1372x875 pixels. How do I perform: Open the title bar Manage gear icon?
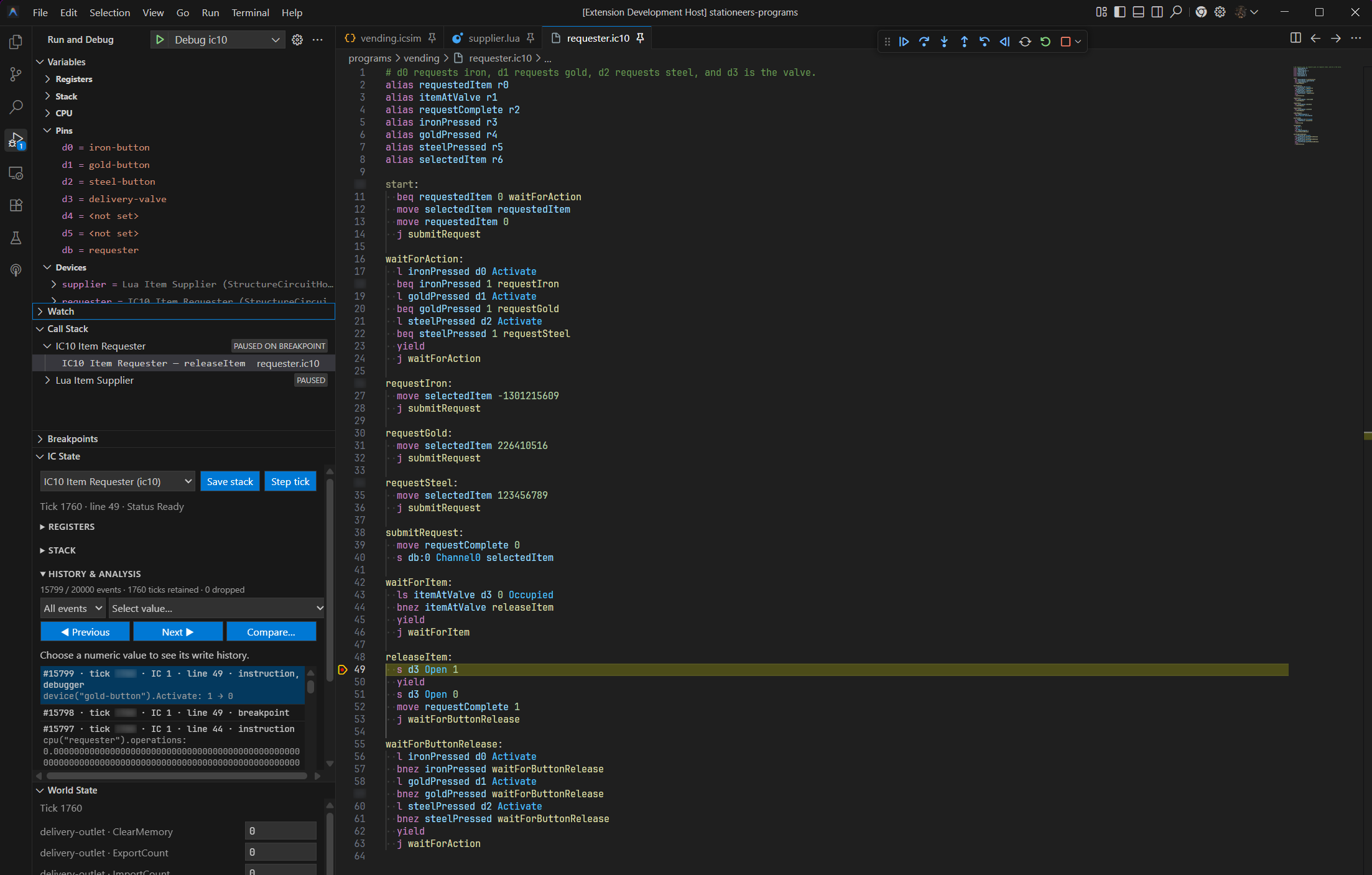(1220, 12)
